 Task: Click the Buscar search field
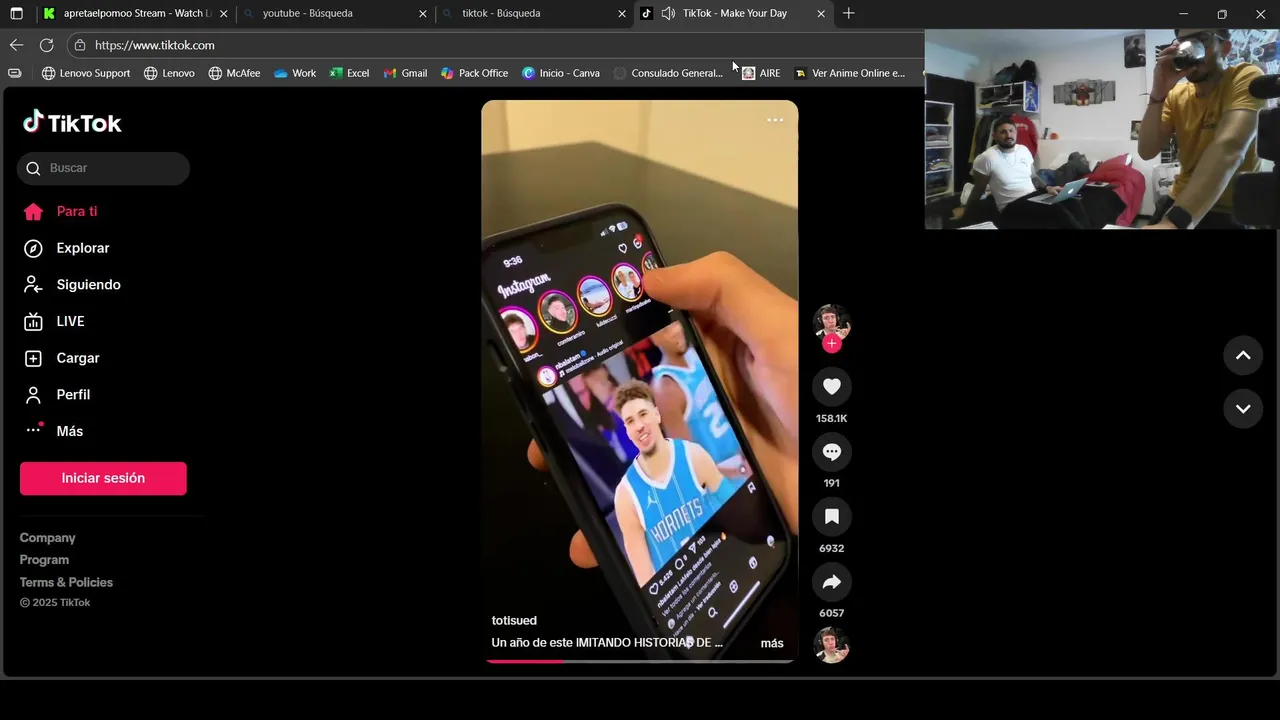[103, 168]
